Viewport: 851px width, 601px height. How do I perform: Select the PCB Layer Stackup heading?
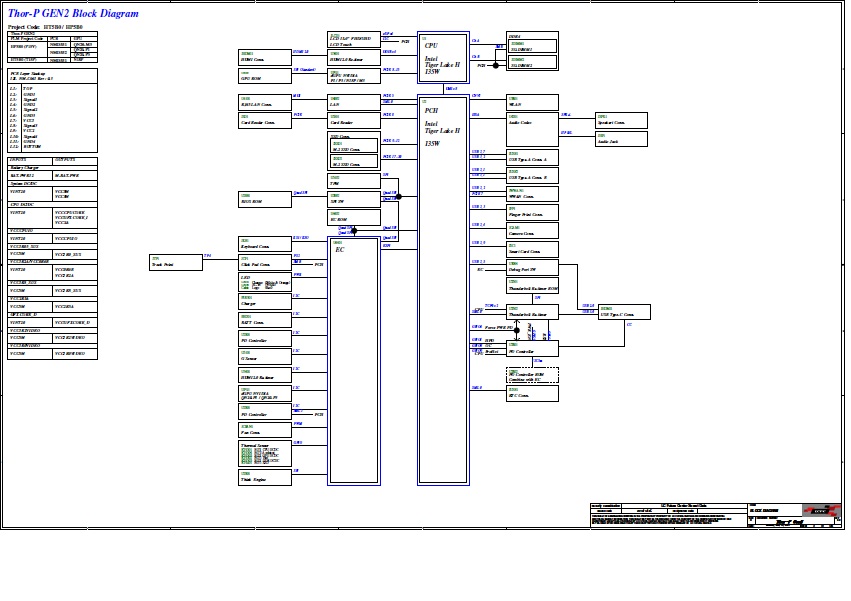tap(28, 73)
